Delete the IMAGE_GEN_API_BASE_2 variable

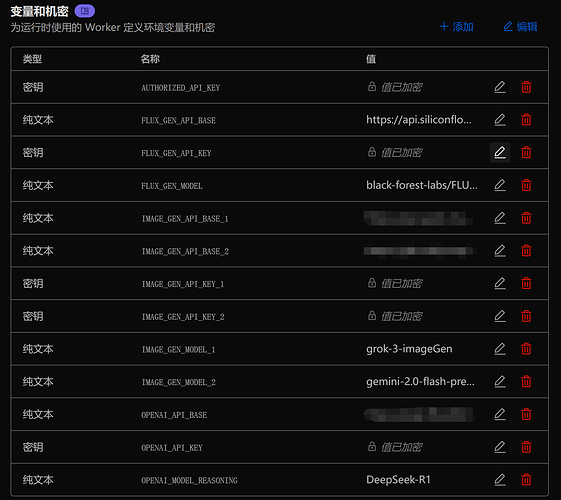(x=526, y=251)
